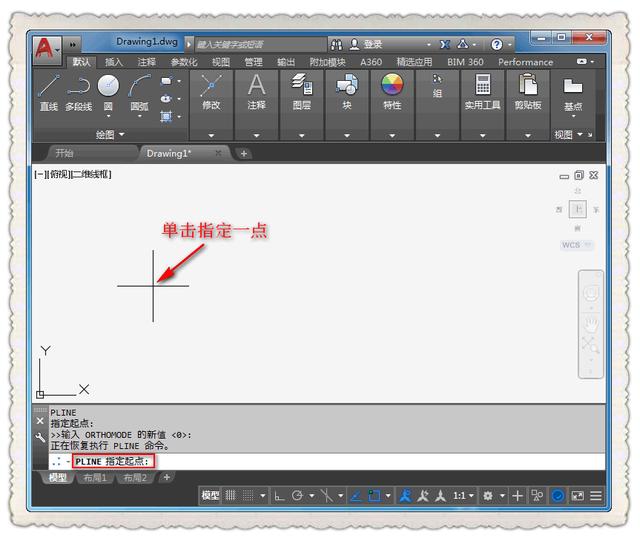Switch to the Parametric (参数化) ribbon tab
Viewport: 640px width, 544px height.
184,62
